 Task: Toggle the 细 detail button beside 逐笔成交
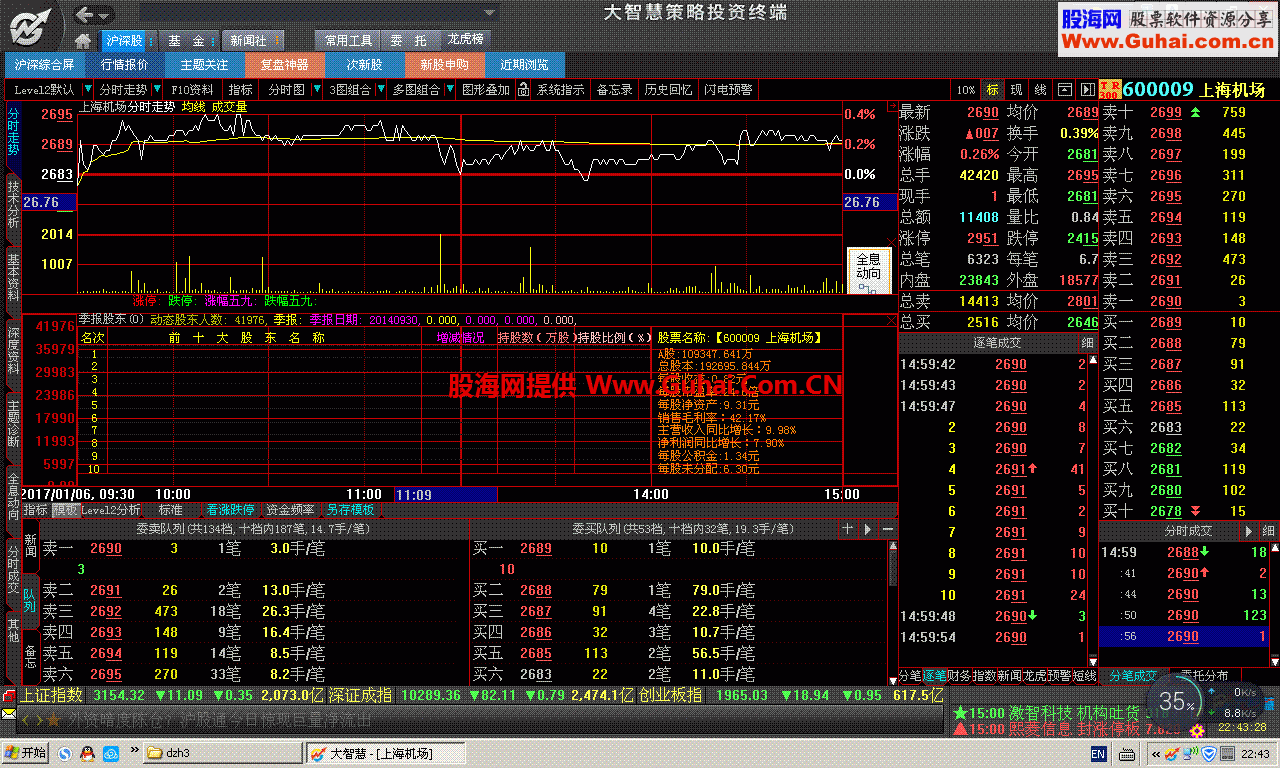tap(1087, 343)
